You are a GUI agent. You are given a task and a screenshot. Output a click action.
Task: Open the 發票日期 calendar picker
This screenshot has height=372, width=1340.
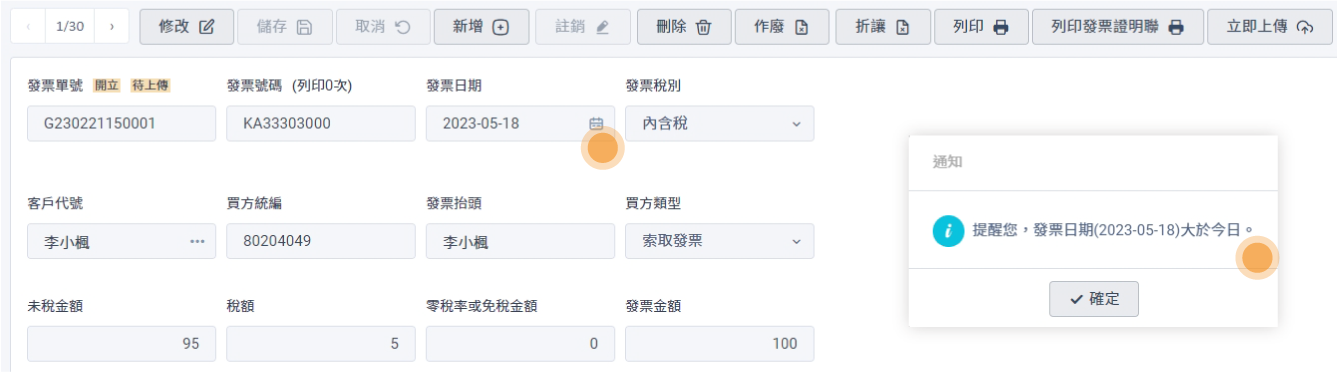tap(596, 124)
